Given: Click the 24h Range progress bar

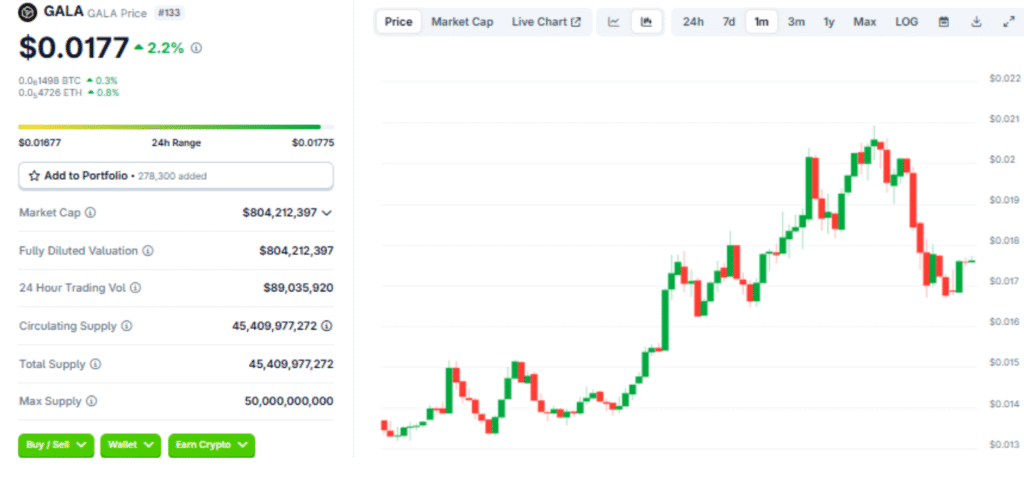Looking at the screenshot, I should [169, 126].
